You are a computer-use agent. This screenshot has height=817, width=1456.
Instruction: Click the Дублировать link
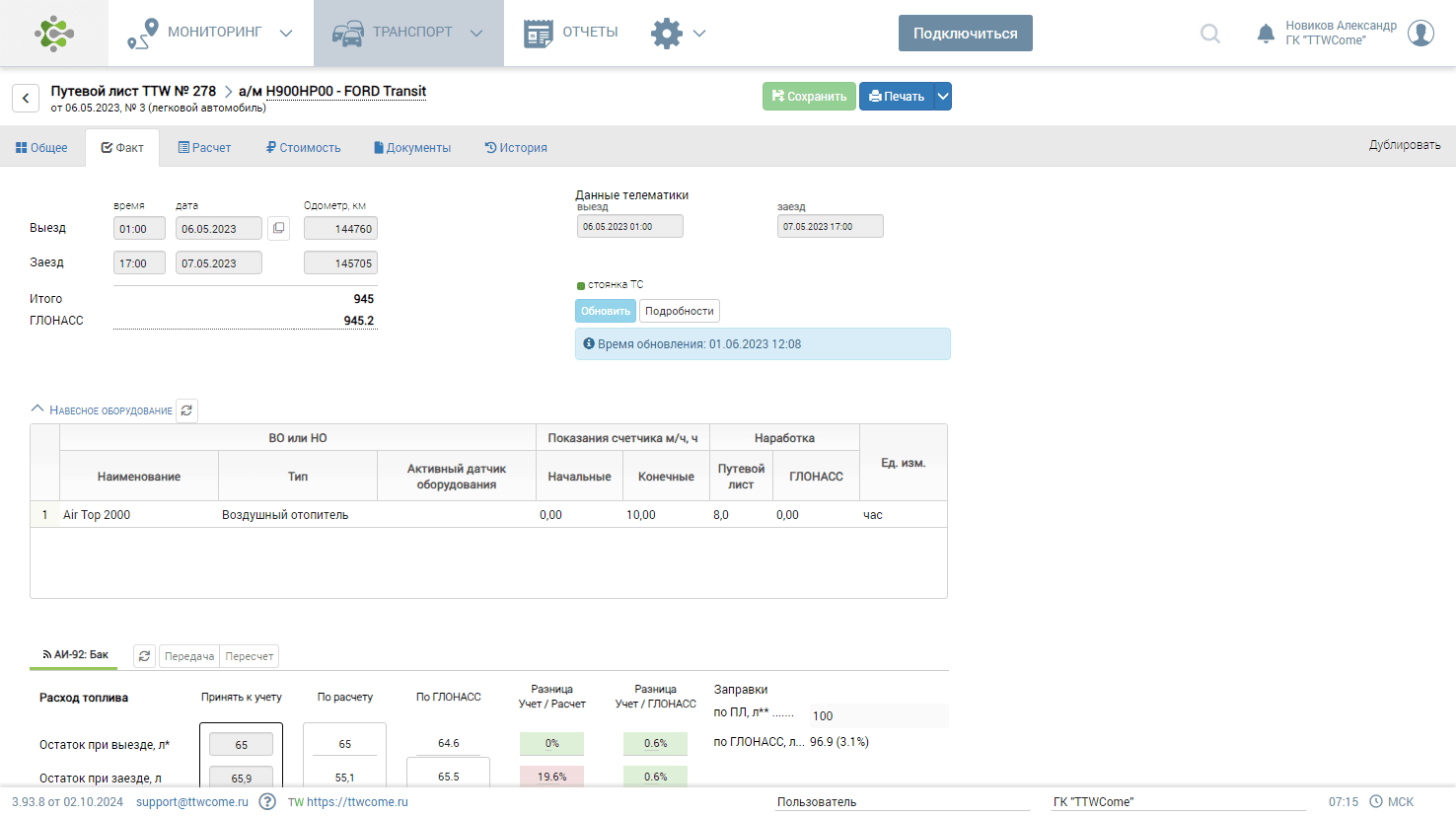point(1405,145)
